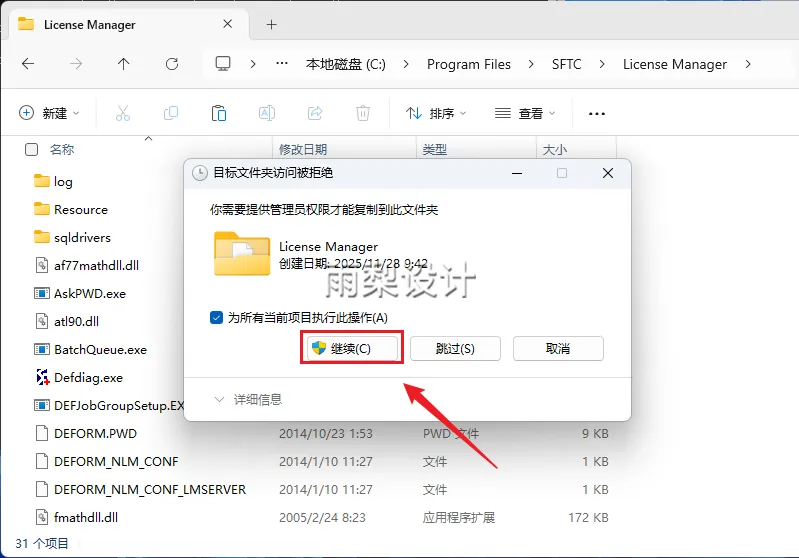Open the 查看 view dropdown
This screenshot has width=799, height=558.
525,113
